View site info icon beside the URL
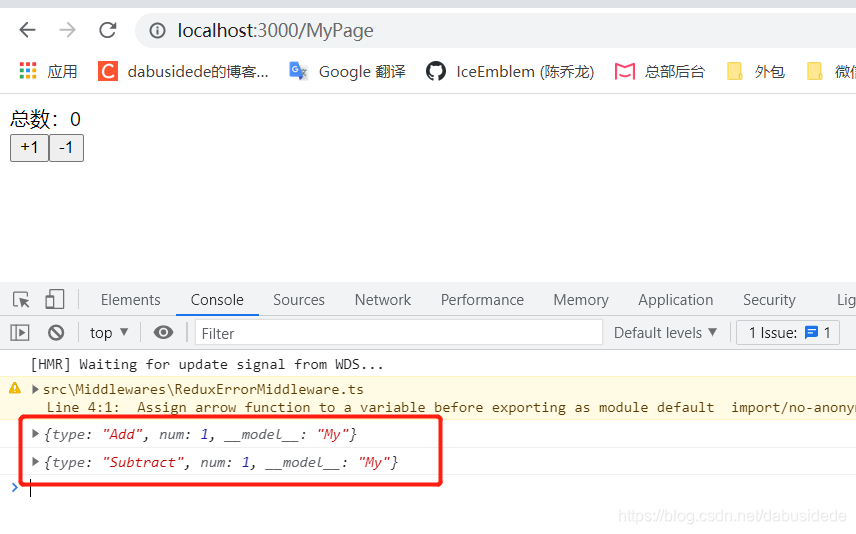This screenshot has width=856, height=534. [x=157, y=31]
